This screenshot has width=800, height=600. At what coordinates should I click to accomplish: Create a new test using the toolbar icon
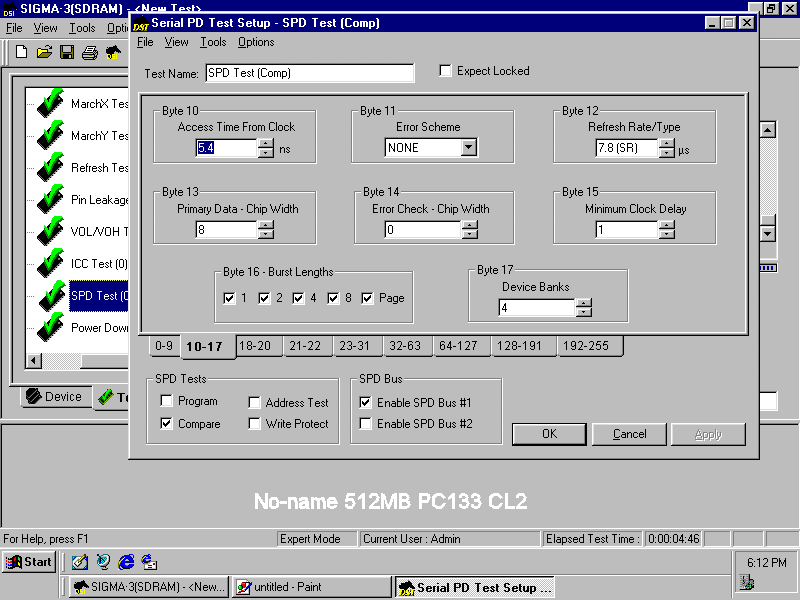(21, 51)
